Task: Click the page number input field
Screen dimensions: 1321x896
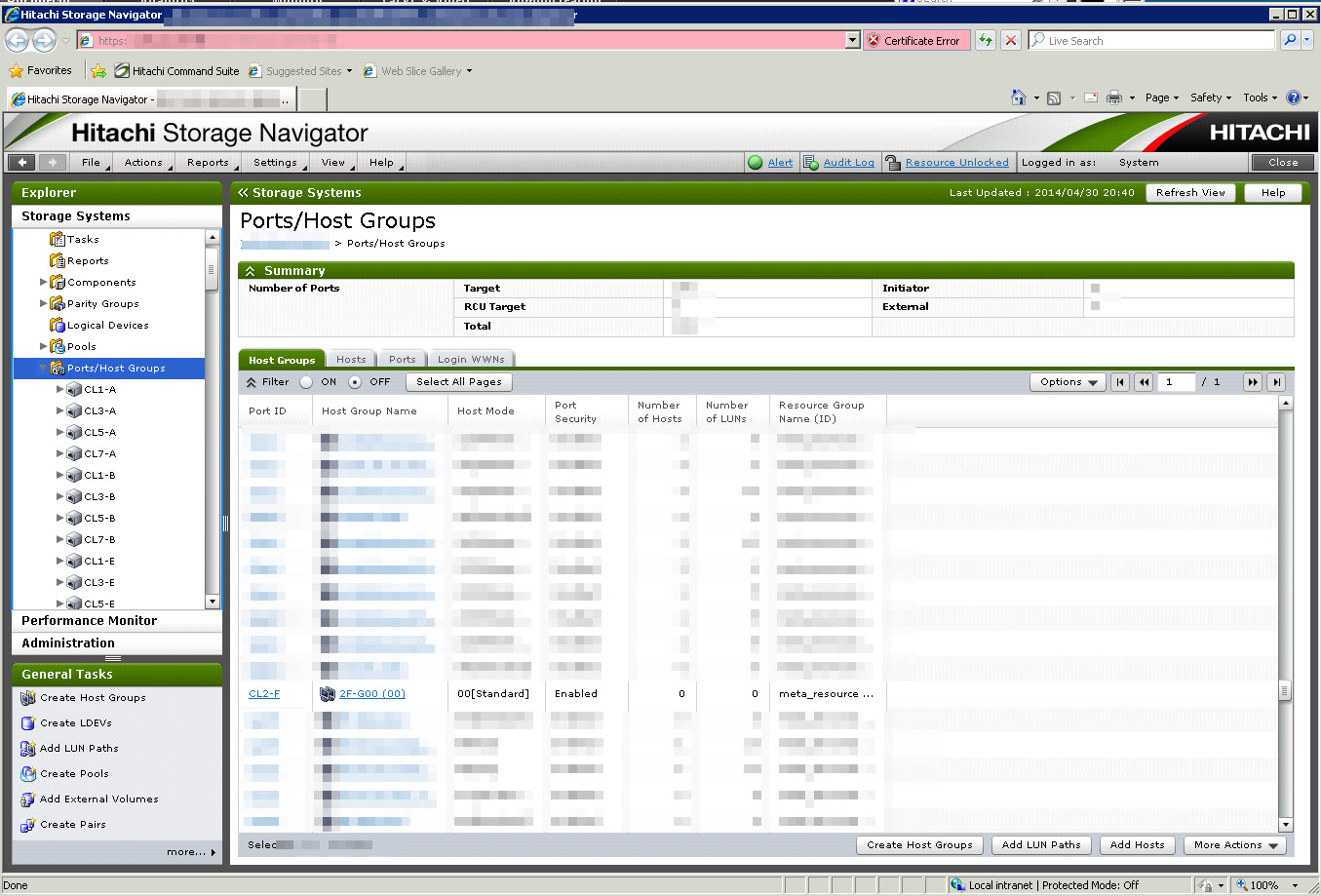Action: (1176, 382)
